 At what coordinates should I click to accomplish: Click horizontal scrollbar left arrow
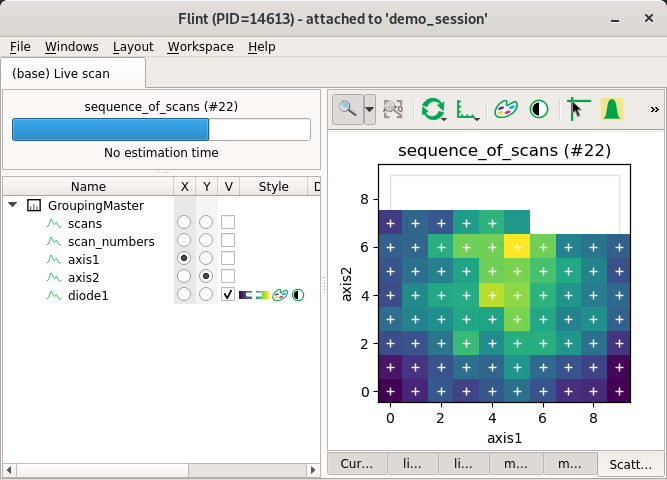(x=9, y=470)
